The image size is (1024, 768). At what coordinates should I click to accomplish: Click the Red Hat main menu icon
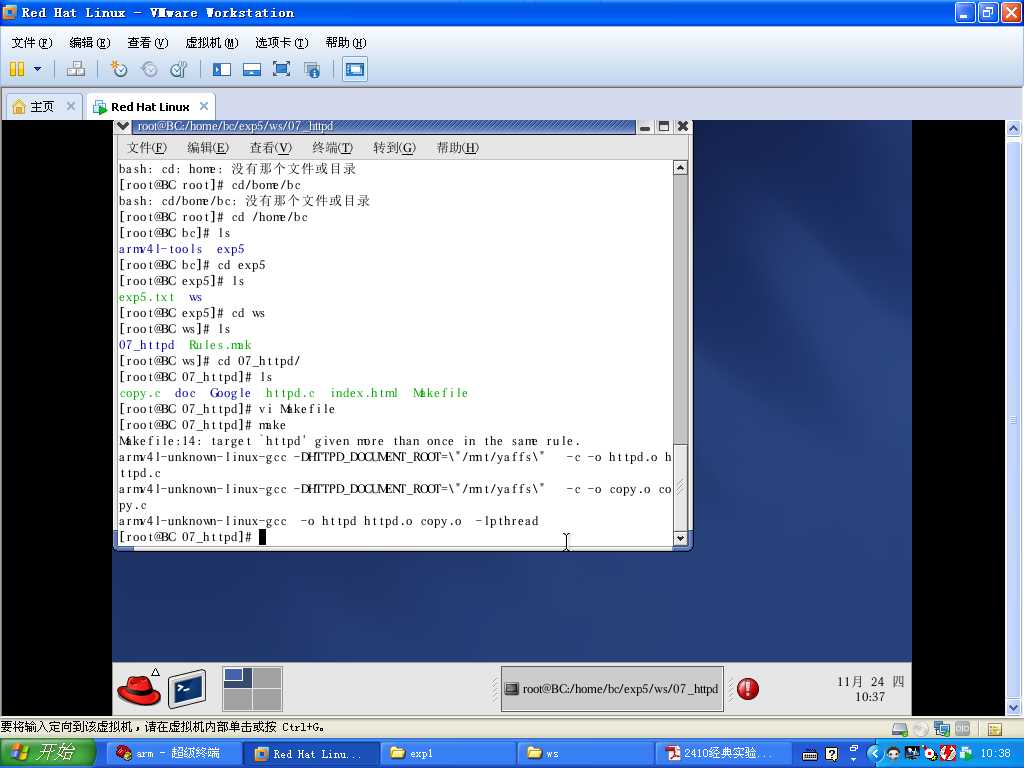139,688
